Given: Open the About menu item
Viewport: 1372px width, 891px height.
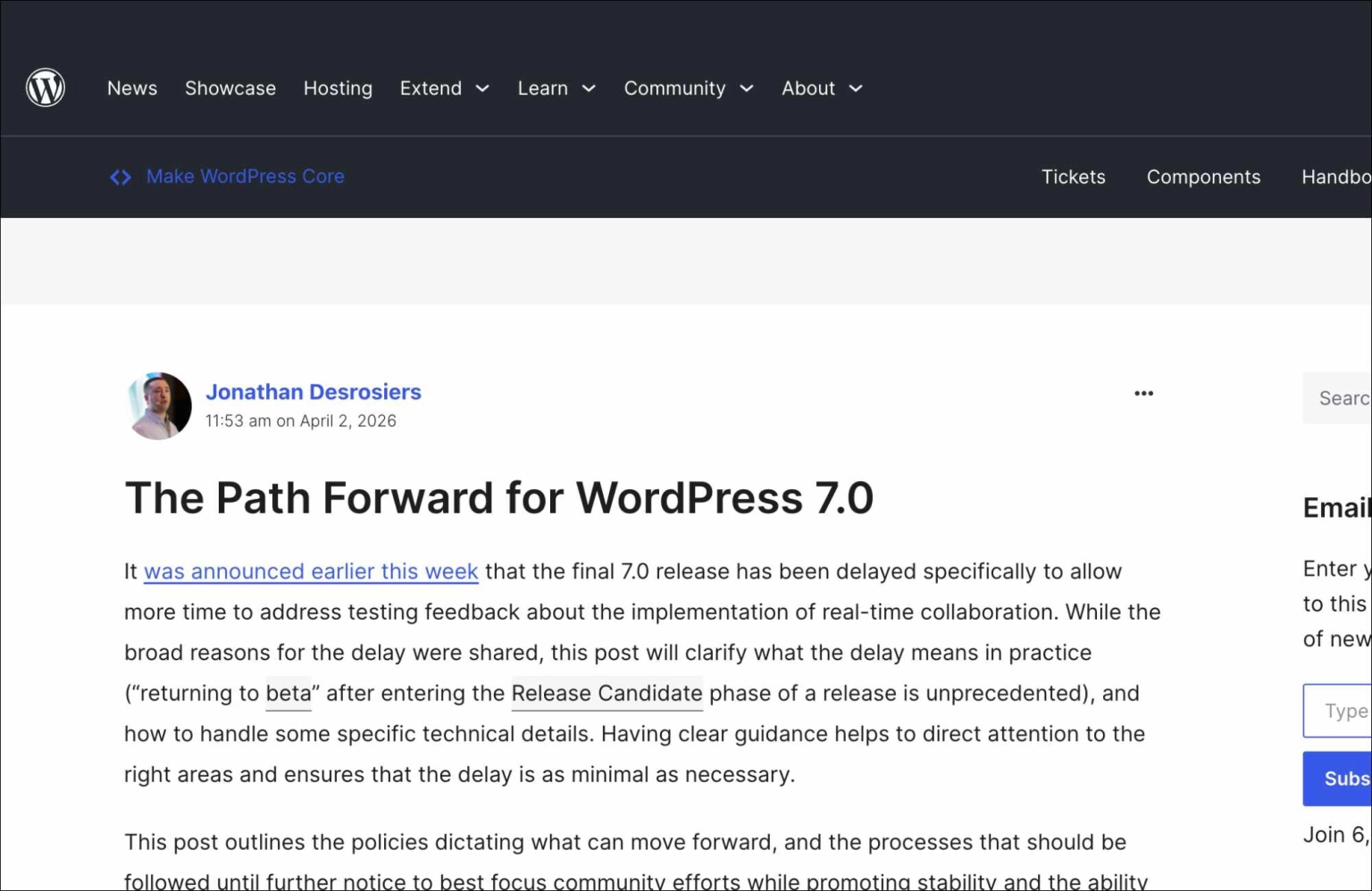Looking at the screenshot, I should click(808, 88).
